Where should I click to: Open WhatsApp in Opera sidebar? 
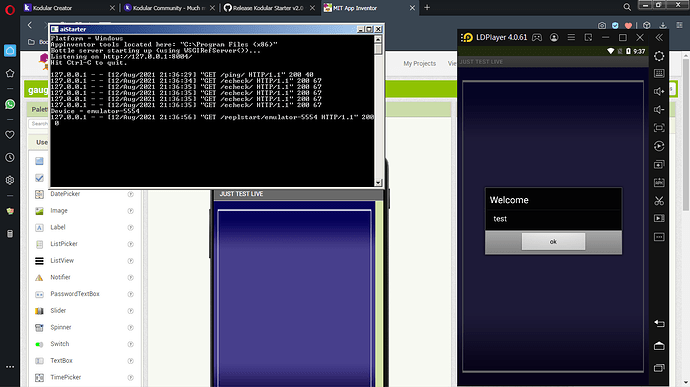pos(10,104)
